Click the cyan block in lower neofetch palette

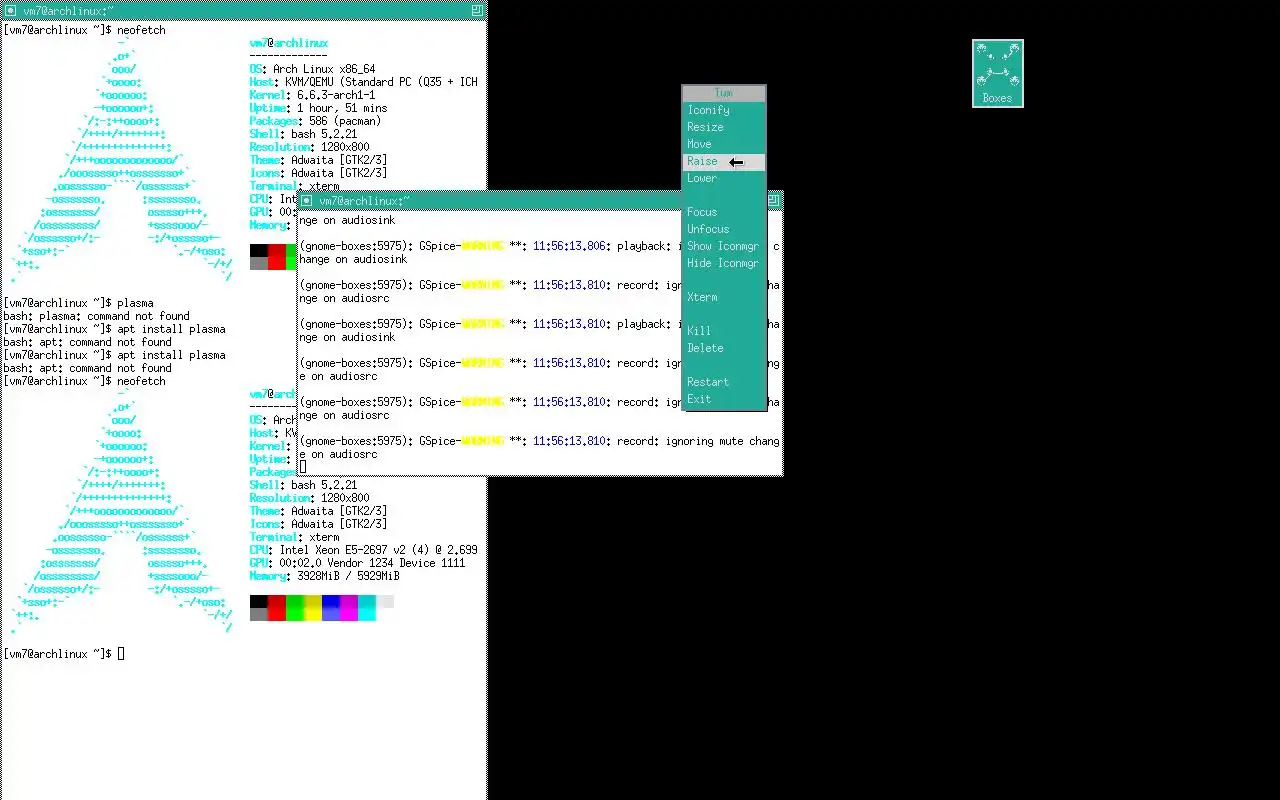367,608
